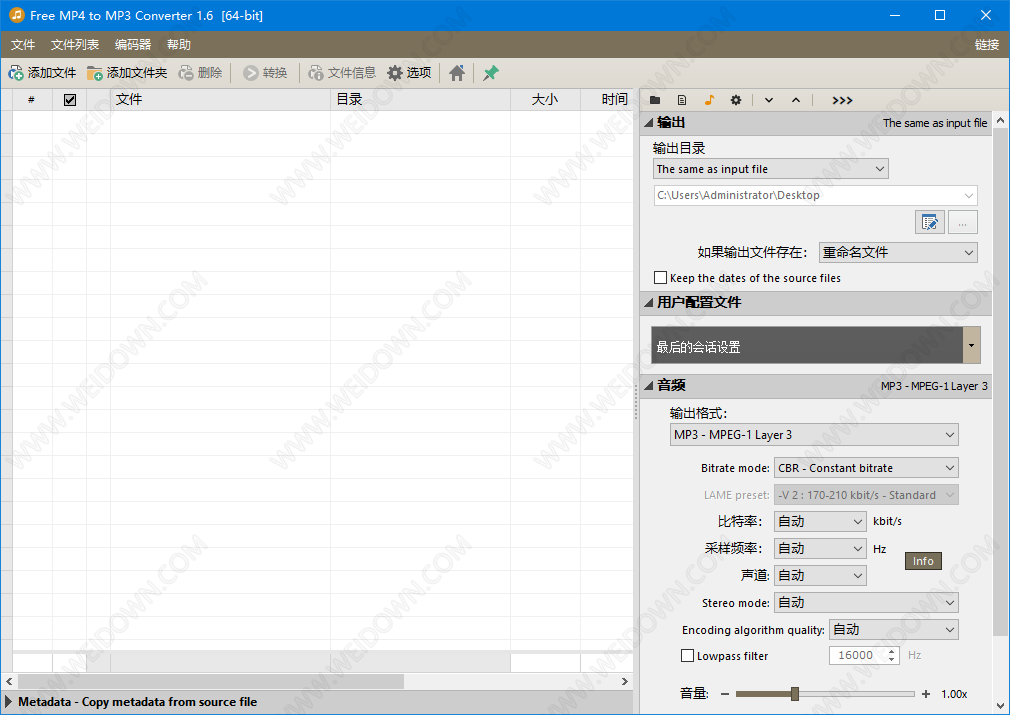Viewport: 1010px width, 715px height.
Task: Open the 比特率 bitrate dropdown
Action: [x=820, y=522]
